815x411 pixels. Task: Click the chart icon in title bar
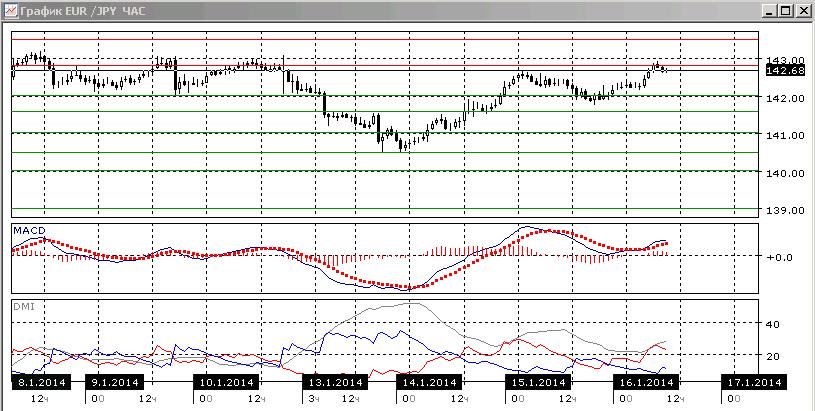point(10,10)
